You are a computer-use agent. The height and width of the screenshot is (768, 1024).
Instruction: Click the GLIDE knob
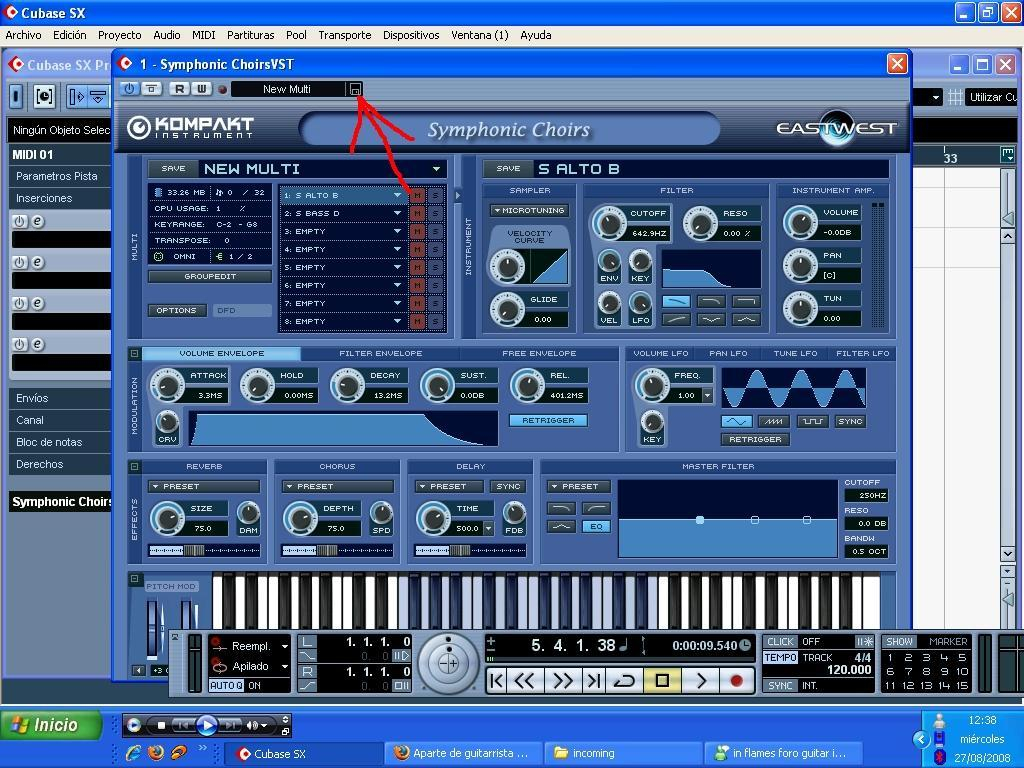point(507,309)
